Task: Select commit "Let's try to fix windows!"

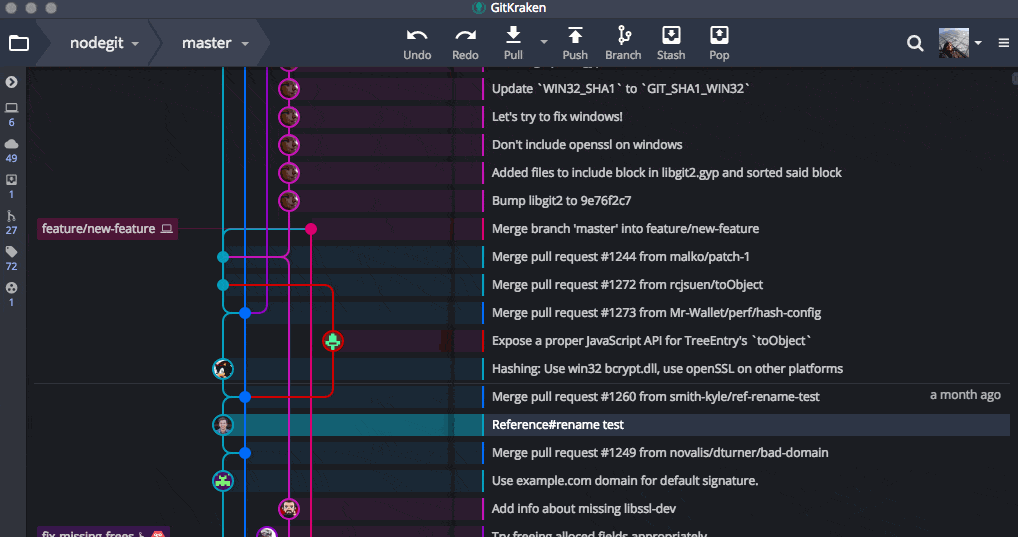Action: click(x=557, y=117)
